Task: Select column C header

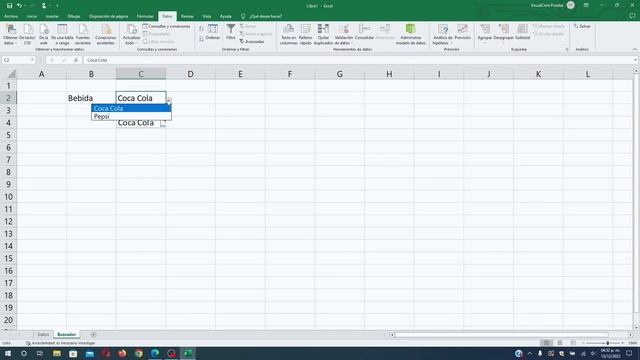Action: (x=141, y=74)
